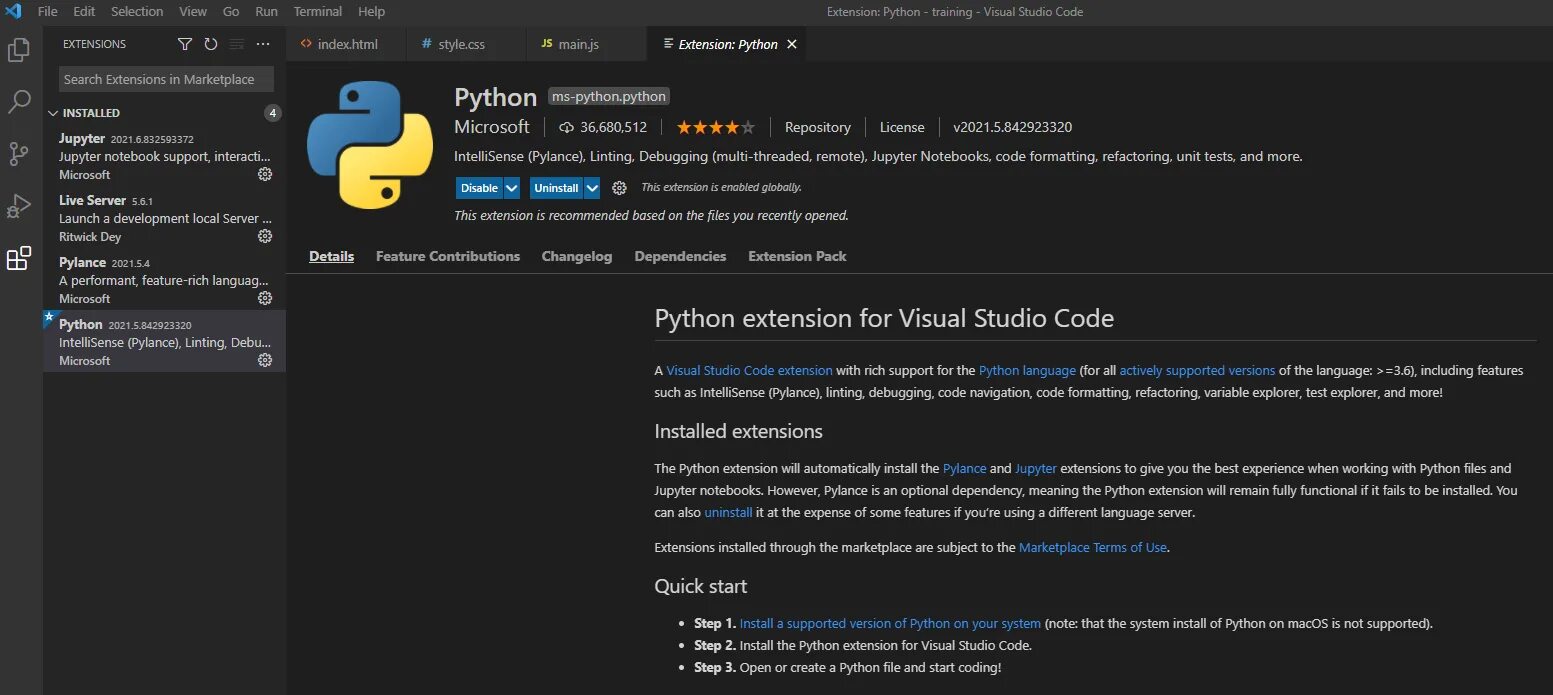
Task: Select the Source Control icon
Action: tap(20, 155)
